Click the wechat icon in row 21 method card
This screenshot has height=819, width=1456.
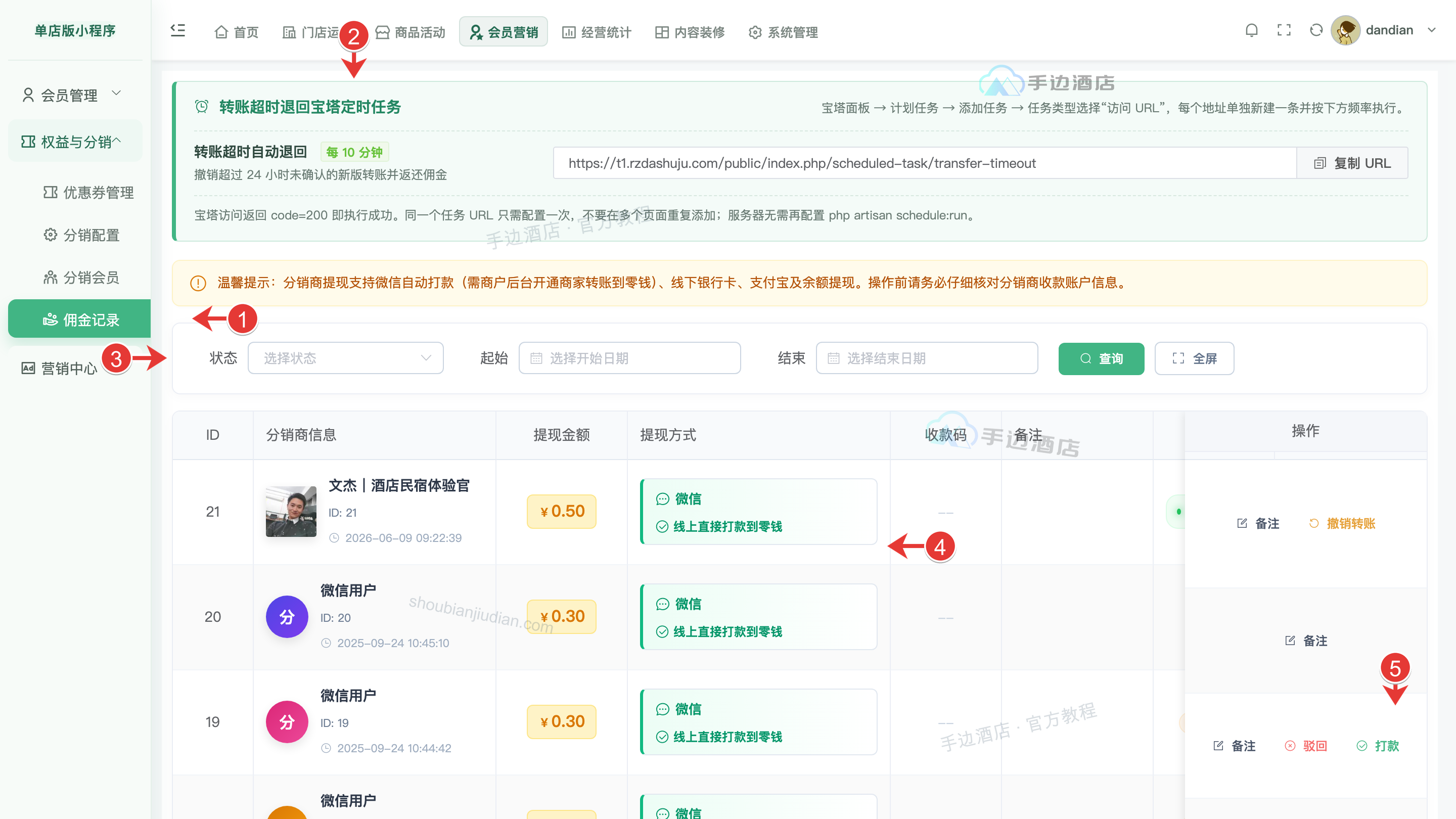[662, 499]
